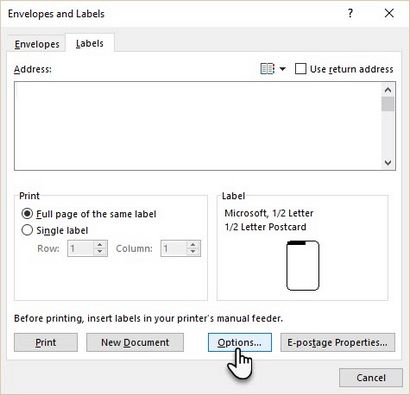Open label Options dialog

pos(240,342)
